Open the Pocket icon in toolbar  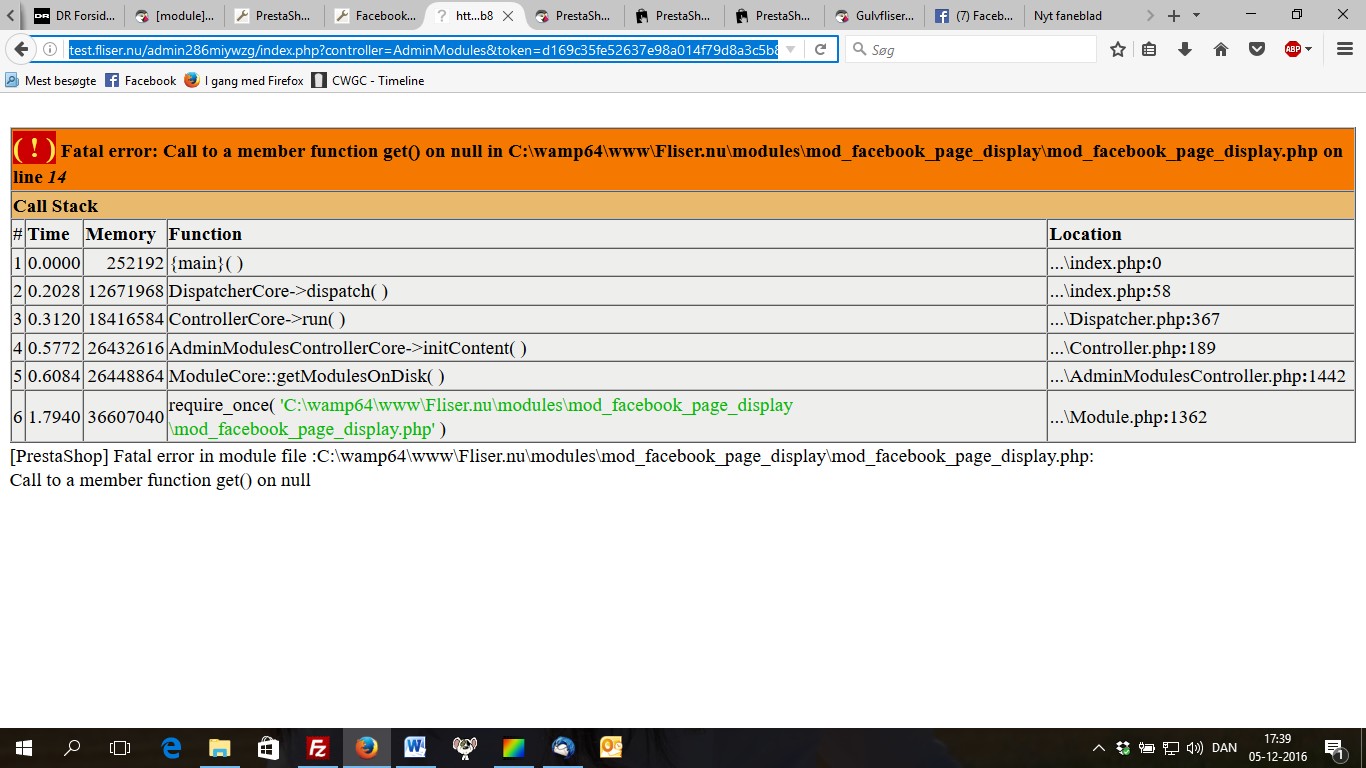tap(1257, 49)
